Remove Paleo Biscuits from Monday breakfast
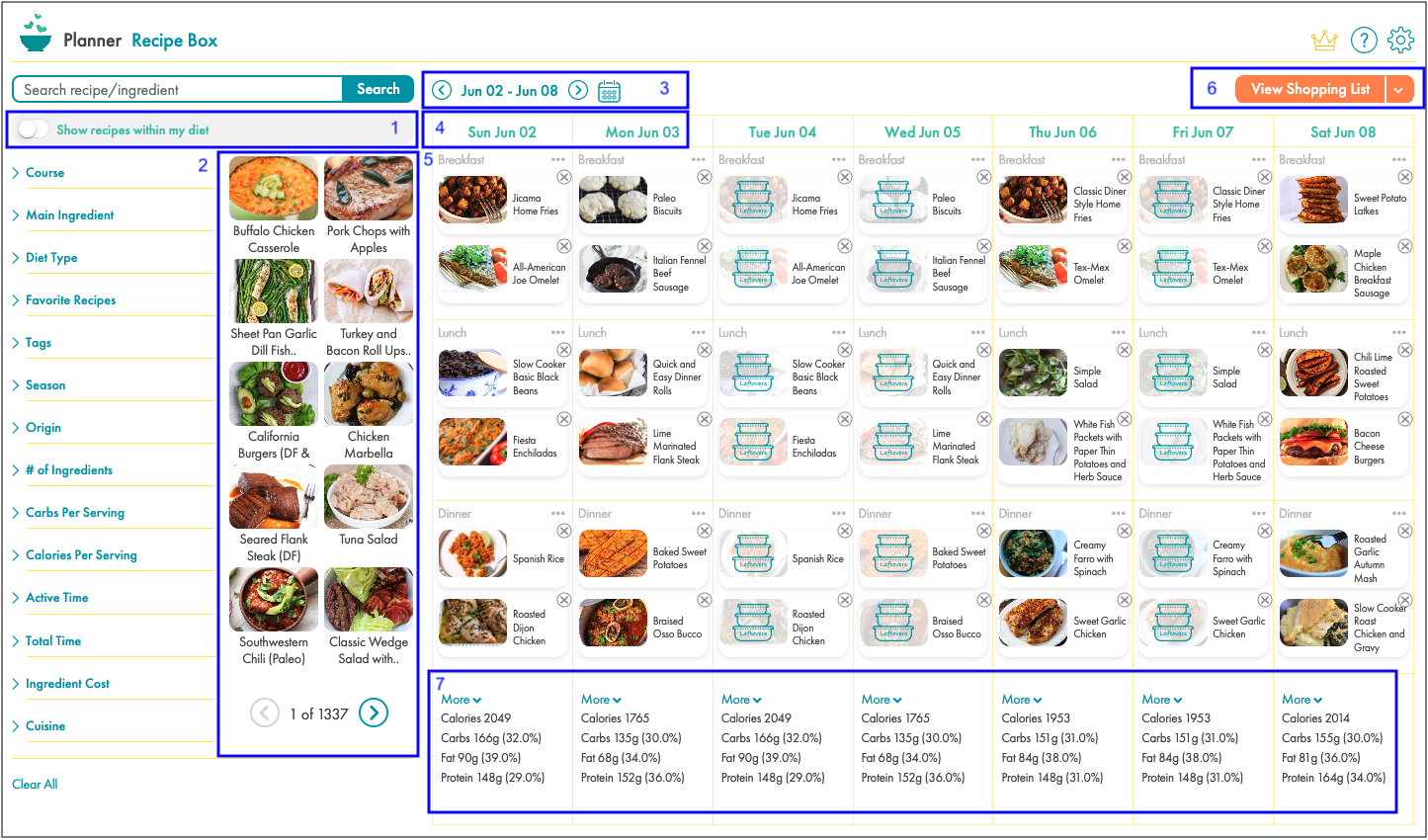This screenshot has width=1428, height=840. point(705,177)
